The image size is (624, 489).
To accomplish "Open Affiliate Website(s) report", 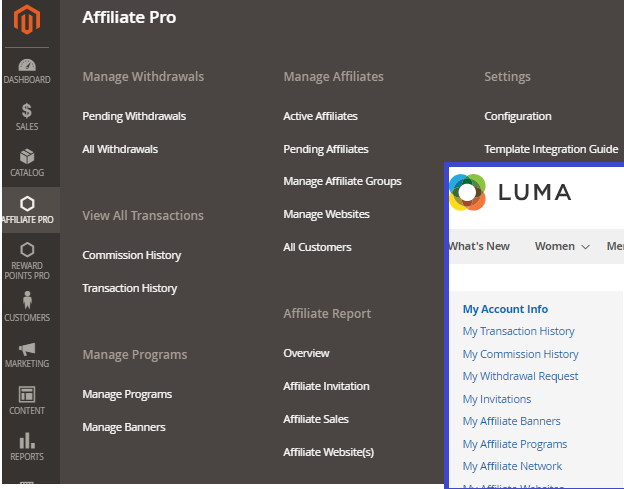I will 329,452.
